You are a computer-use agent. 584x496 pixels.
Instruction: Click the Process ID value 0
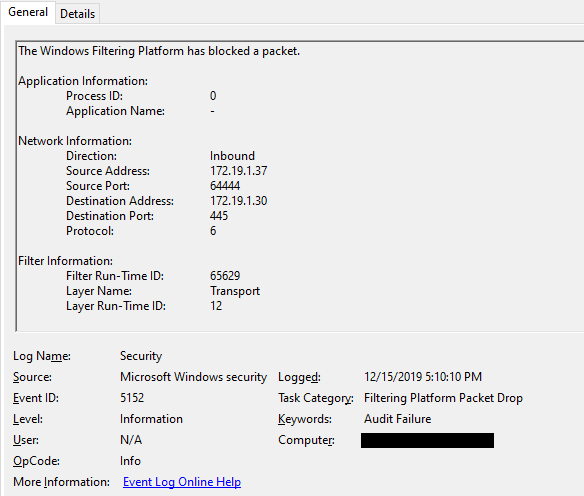[213, 96]
